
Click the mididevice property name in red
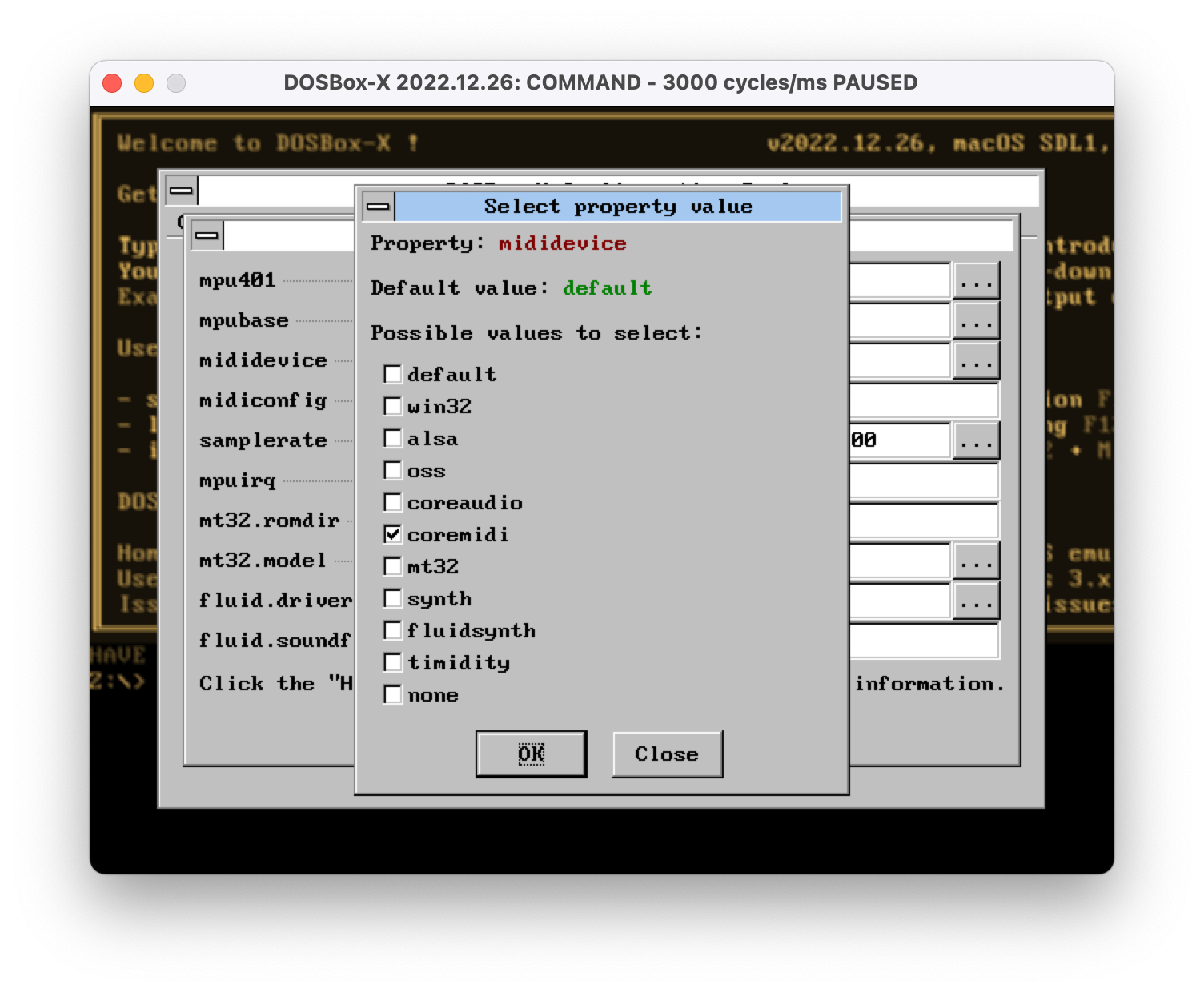tap(562, 243)
